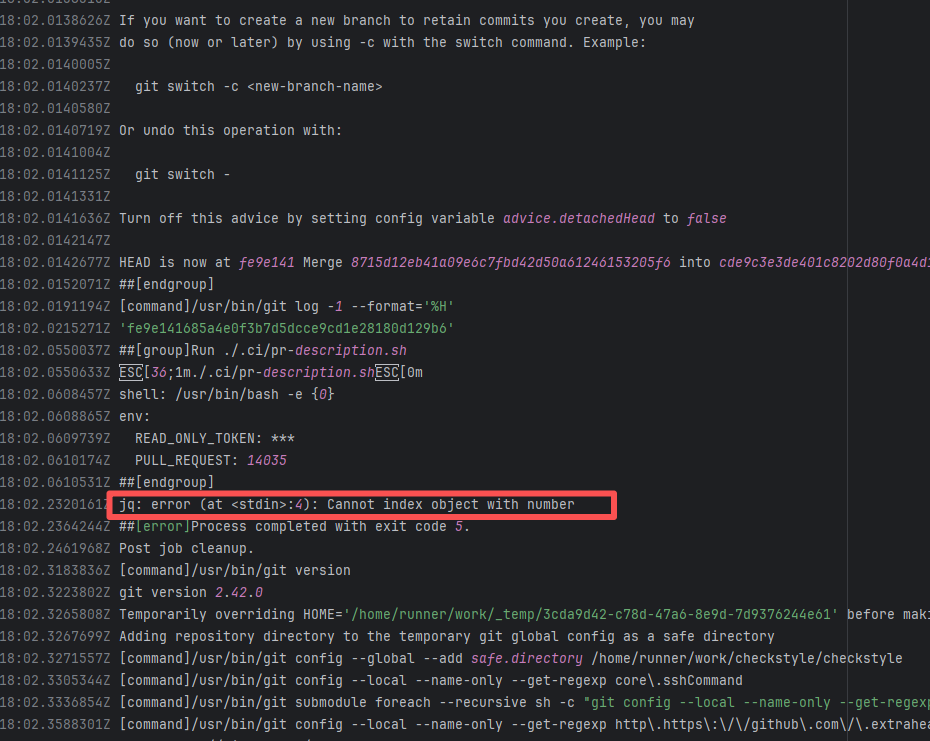
Task: Click the 'shell: /usr/bin/bash -e {0}' line
Action: pyautogui.click(x=226, y=394)
